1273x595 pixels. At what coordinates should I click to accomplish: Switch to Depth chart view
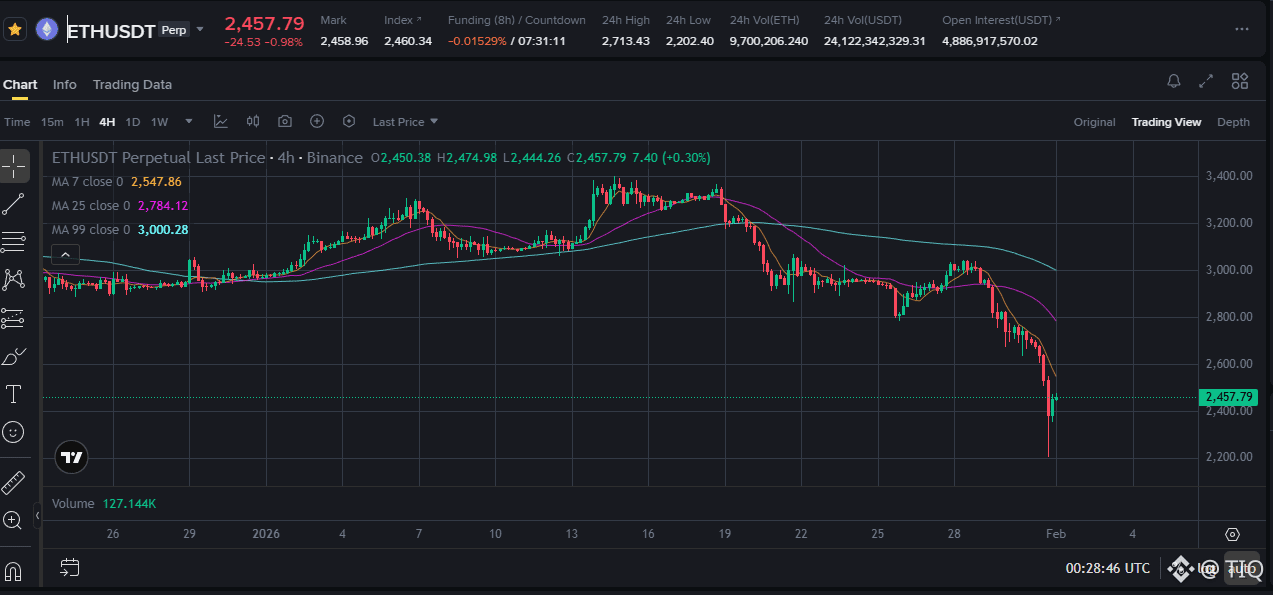[1233, 122]
